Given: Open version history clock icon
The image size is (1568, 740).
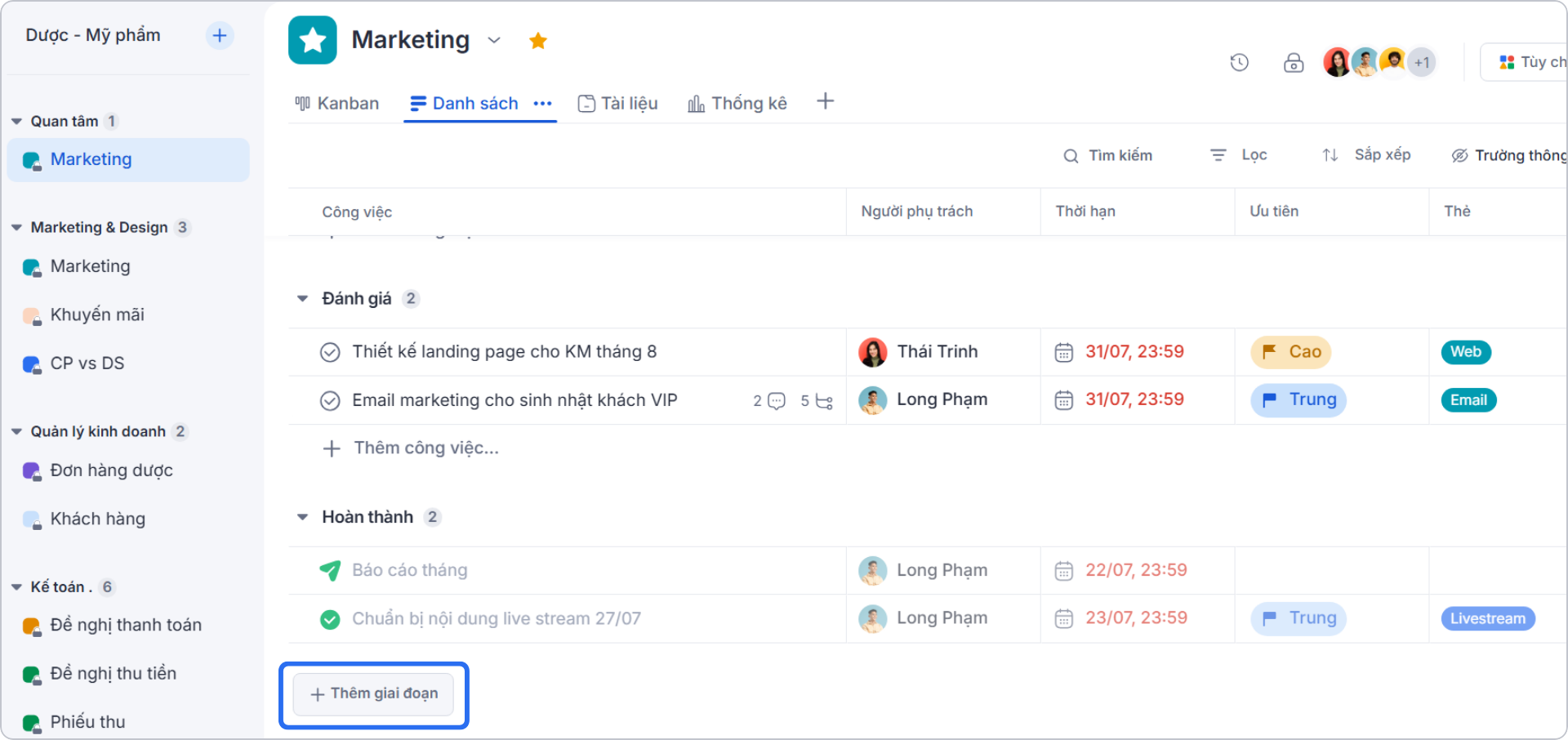Looking at the screenshot, I should coord(1240,62).
